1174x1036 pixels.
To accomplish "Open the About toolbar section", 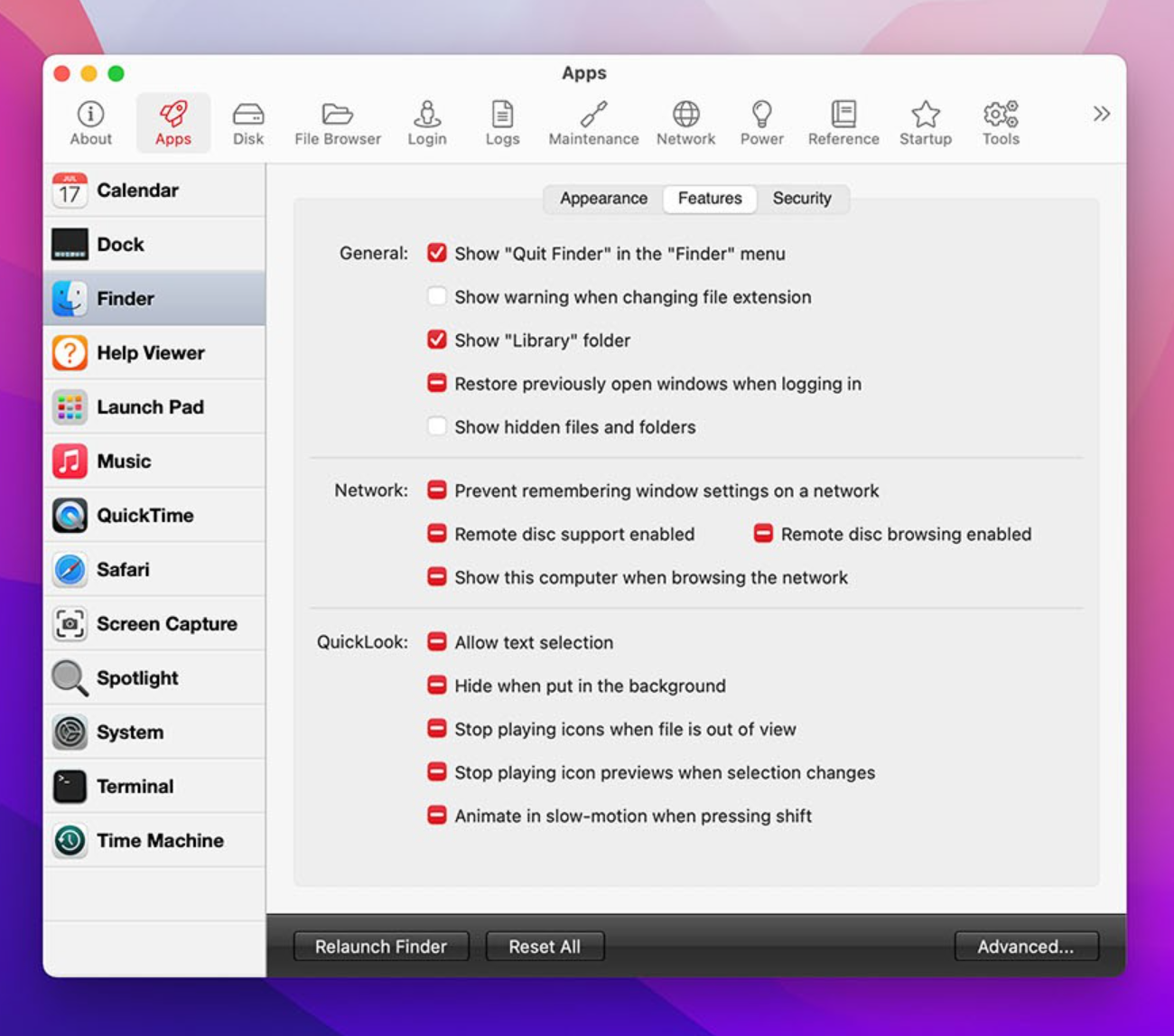I will (x=90, y=123).
